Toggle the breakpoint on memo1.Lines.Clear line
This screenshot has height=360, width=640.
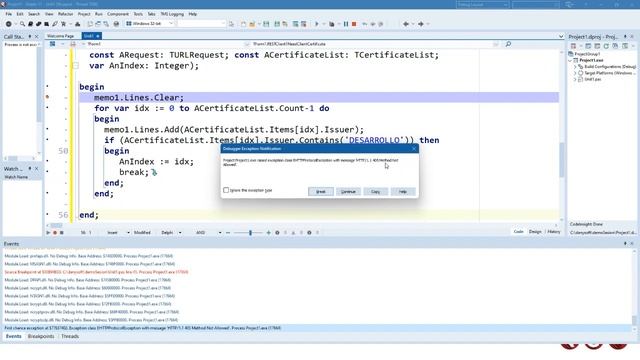tap(47, 97)
